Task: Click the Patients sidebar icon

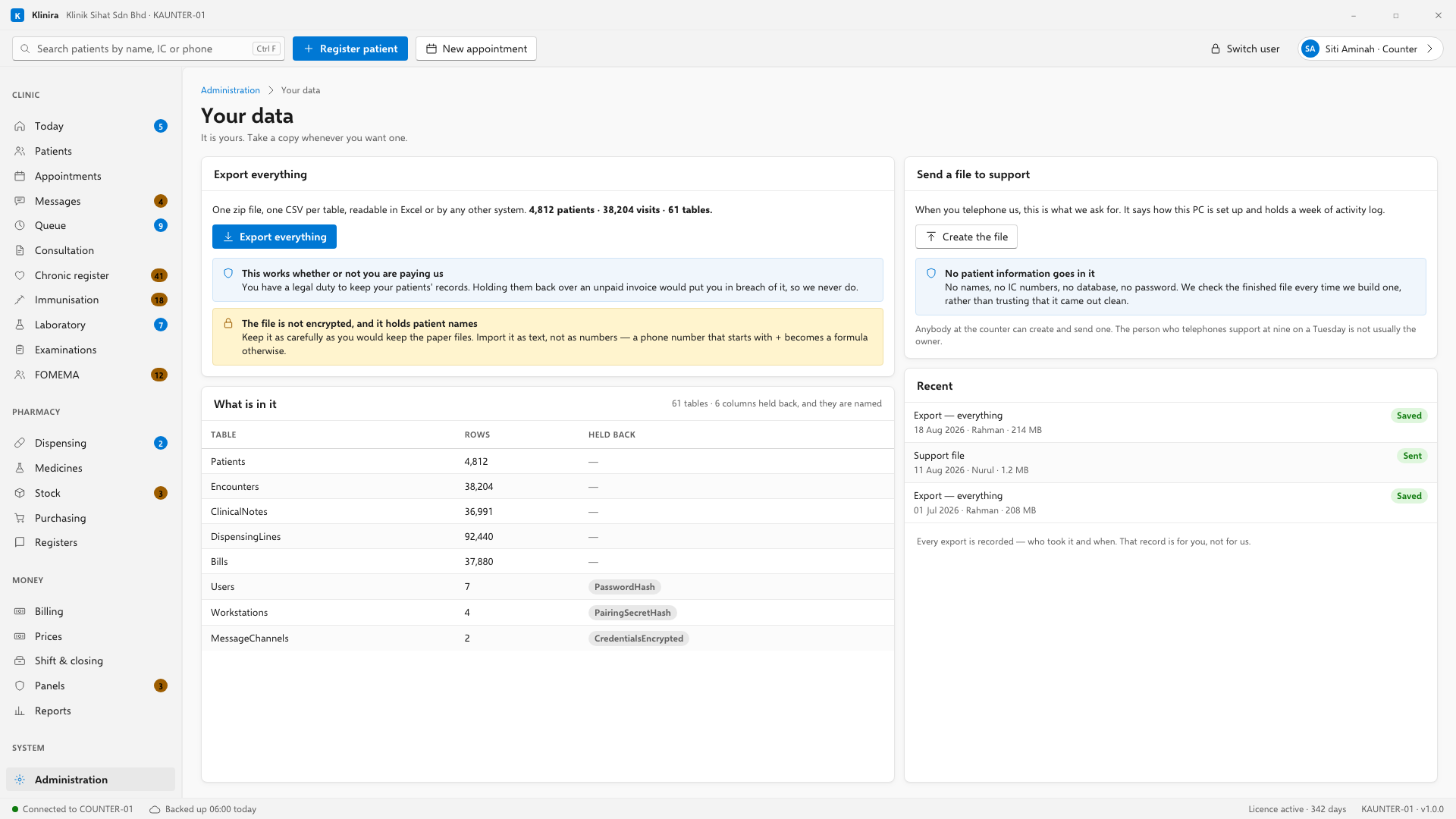Action: (x=20, y=151)
